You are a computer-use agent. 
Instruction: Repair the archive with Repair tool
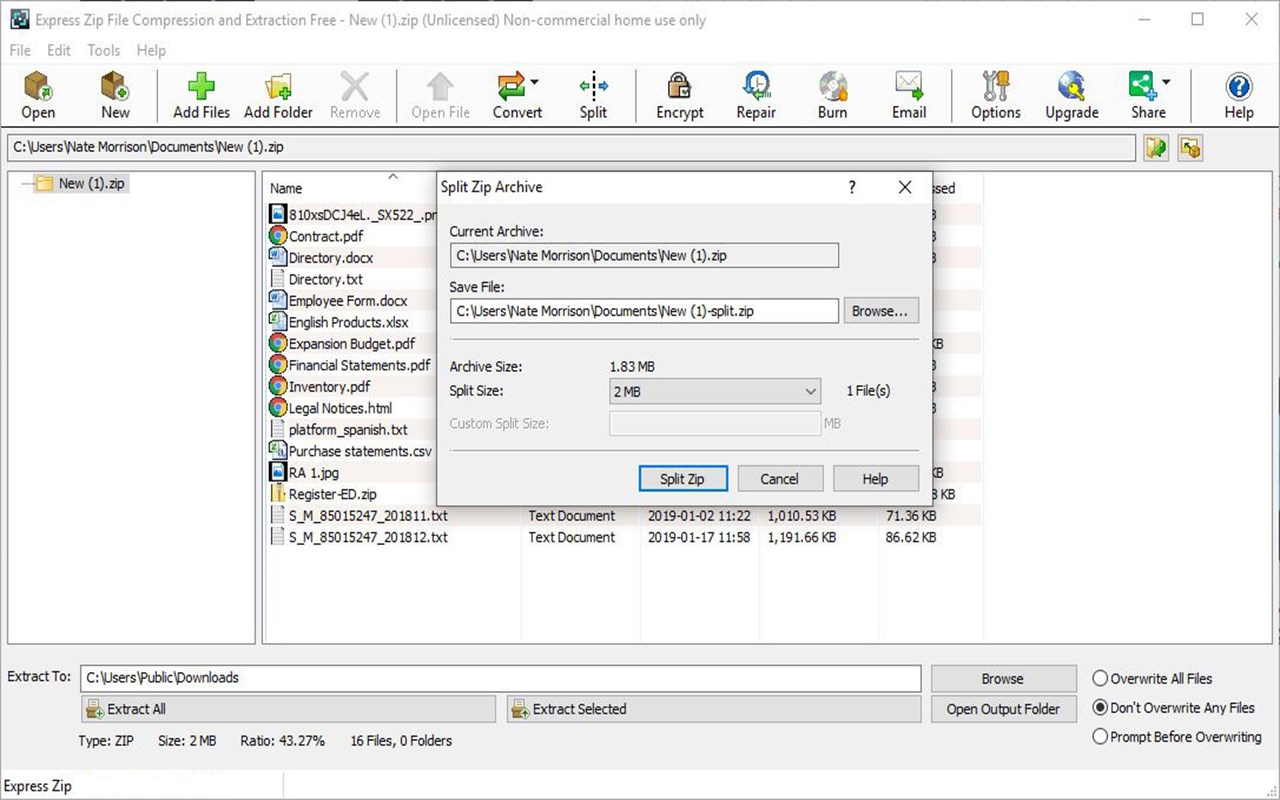(x=755, y=95)
